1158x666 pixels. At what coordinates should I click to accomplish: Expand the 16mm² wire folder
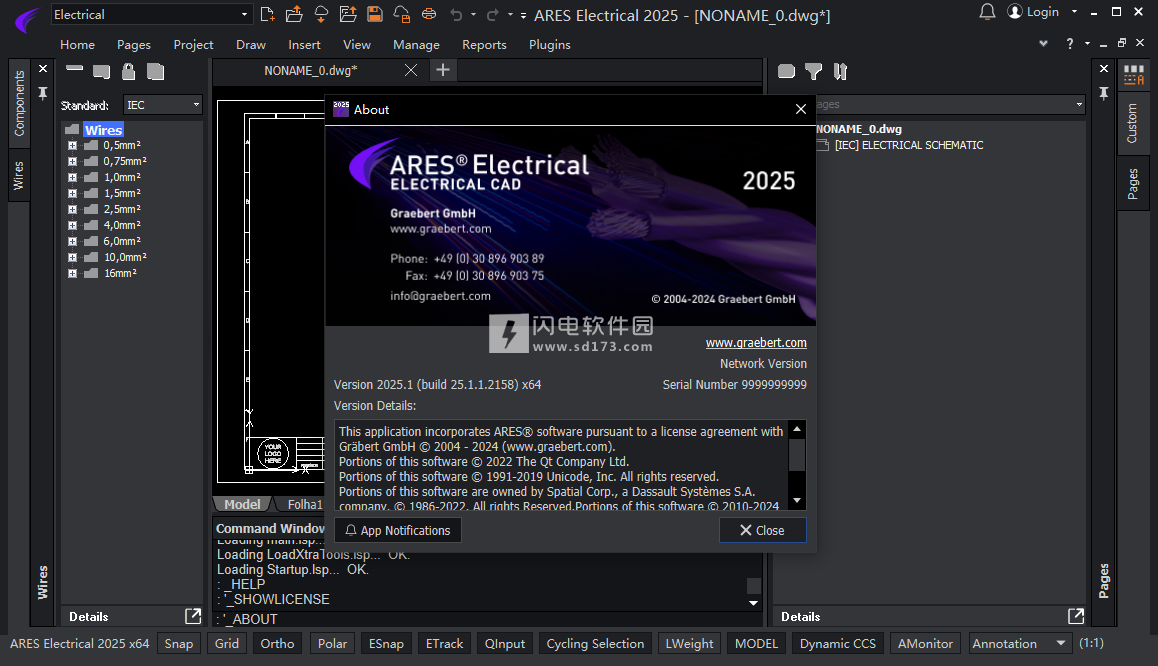click(72, 273)
